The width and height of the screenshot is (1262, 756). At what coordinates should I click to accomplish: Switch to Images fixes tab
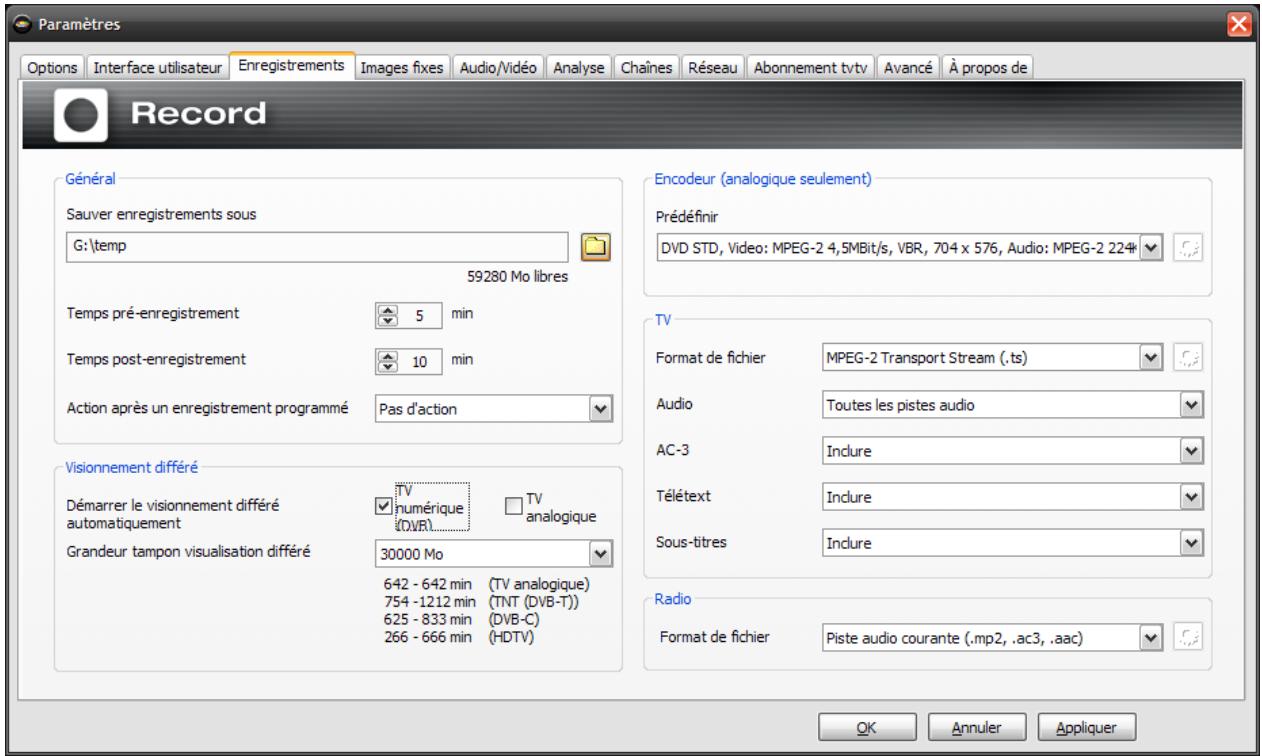[404, 67]
